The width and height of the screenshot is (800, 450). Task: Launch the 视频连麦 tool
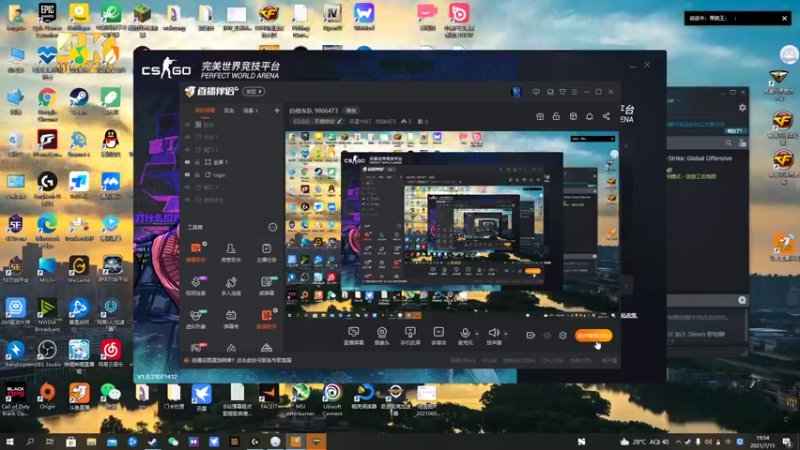(x=196, y=286)
